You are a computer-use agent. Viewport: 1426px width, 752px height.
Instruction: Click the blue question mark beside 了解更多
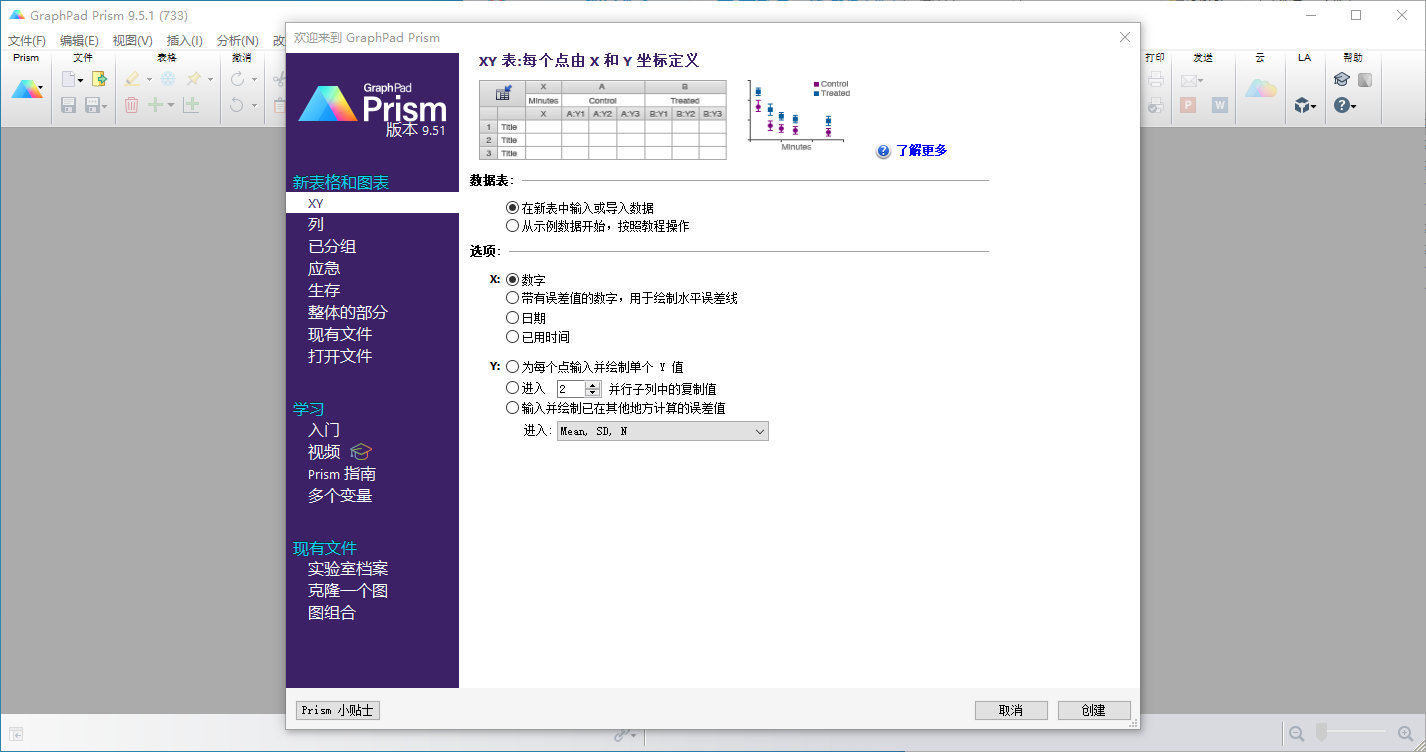point(883,151)
